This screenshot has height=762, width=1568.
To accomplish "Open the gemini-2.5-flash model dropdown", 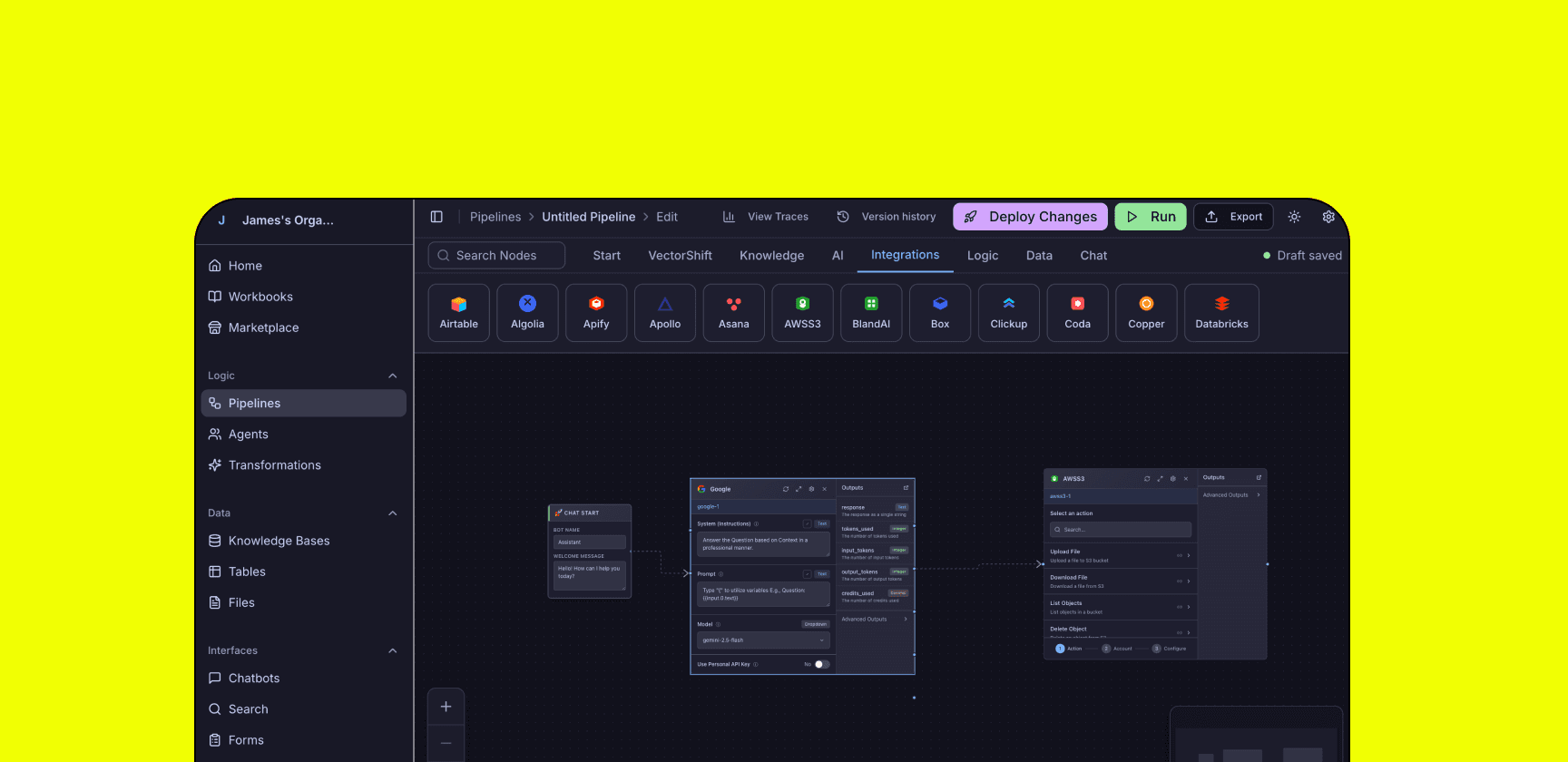I will pyautogui.click(x=762, y=640).
